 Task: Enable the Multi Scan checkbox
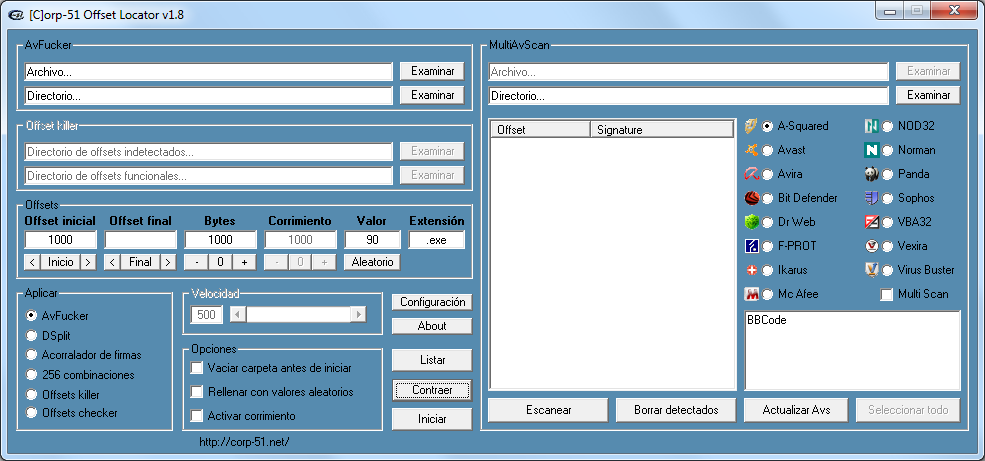886,294
